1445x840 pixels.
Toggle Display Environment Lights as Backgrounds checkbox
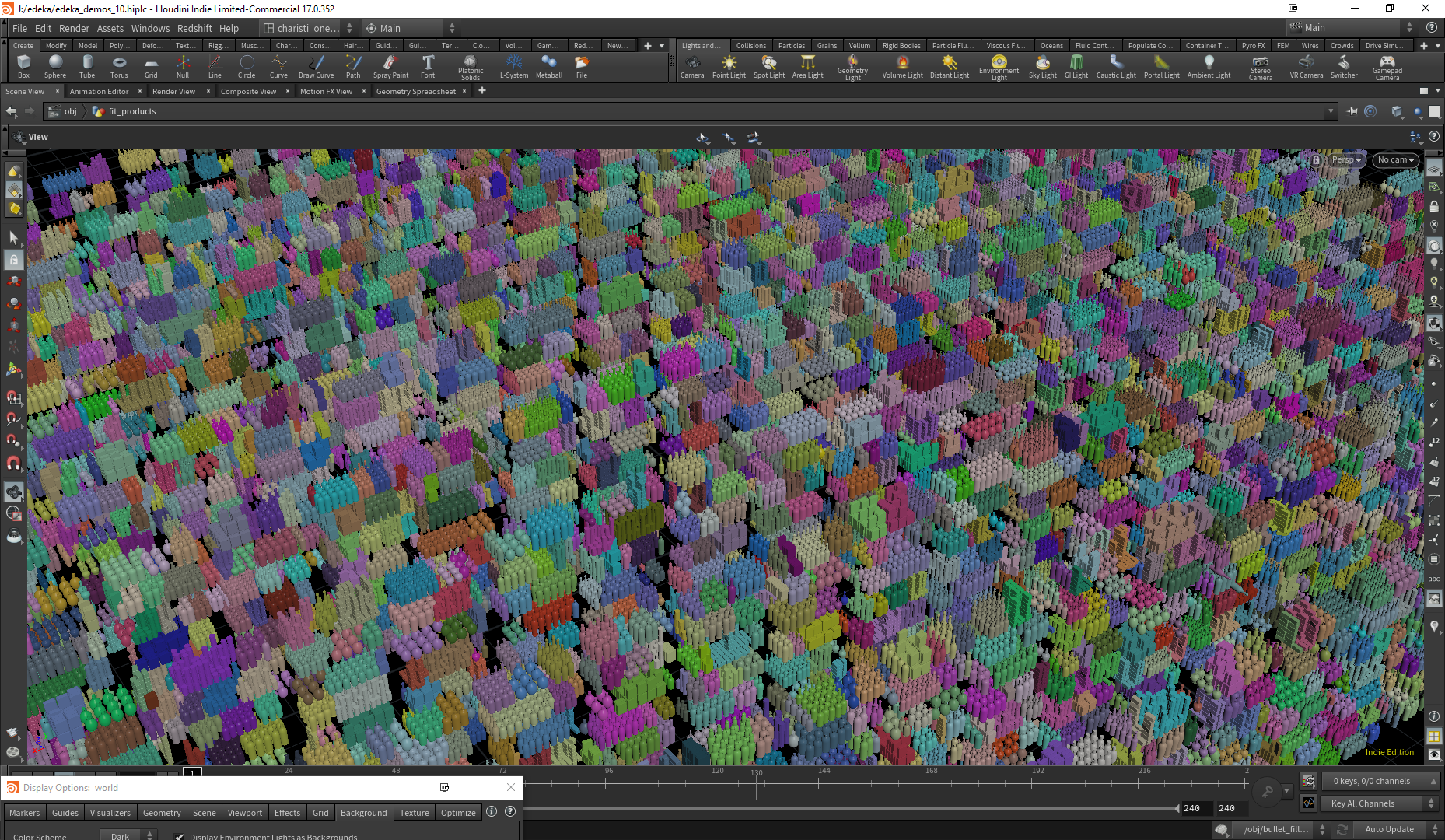(x=180, y=837)
